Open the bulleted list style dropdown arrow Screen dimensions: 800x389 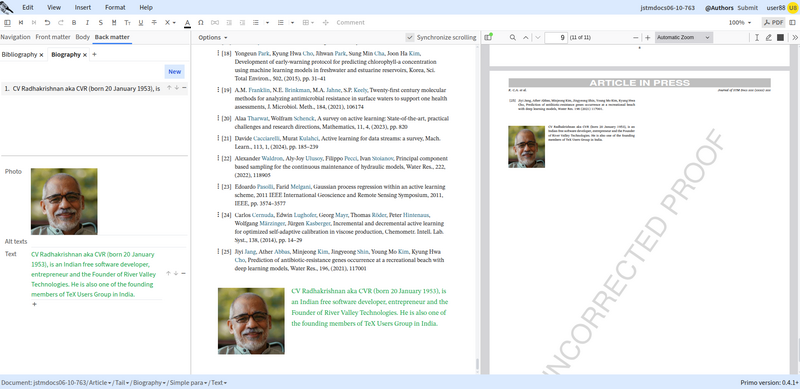tap(267, 22)
